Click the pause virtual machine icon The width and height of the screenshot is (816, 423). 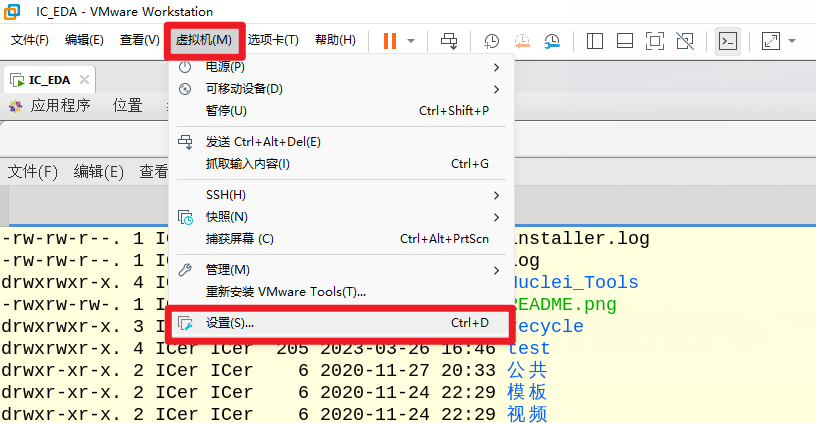point(390,41)
